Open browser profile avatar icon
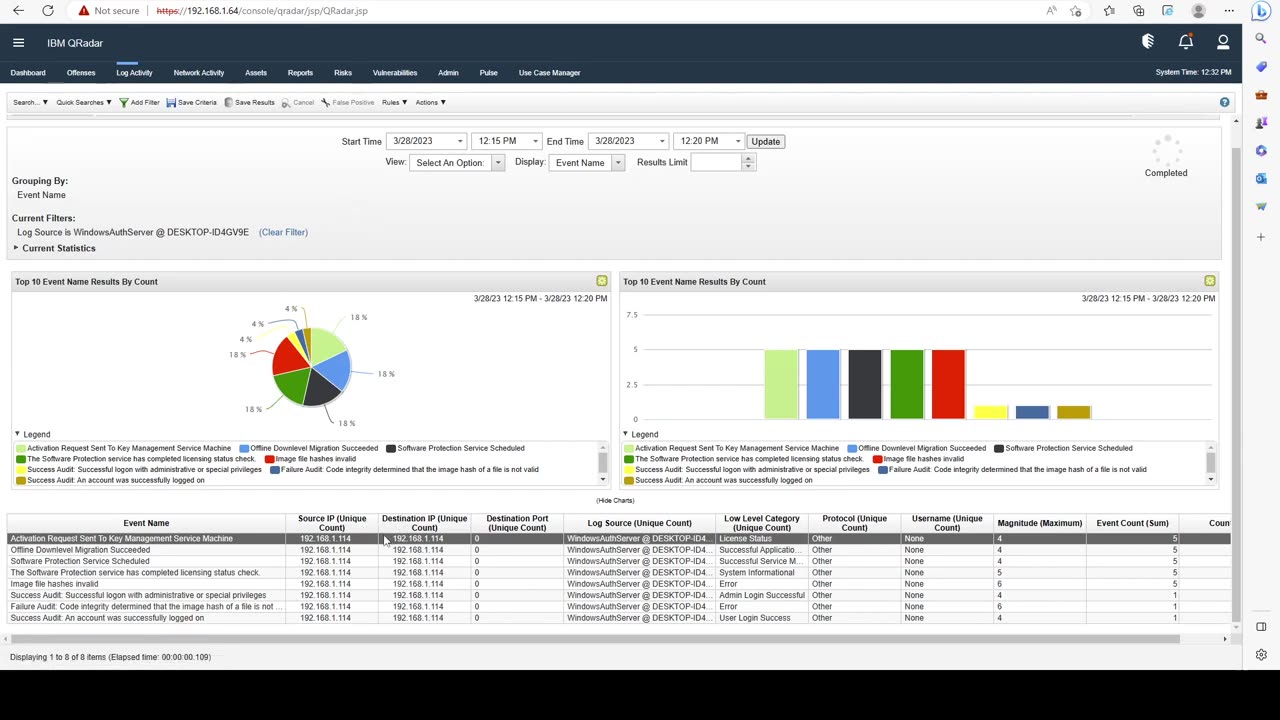The height and width of the screenshot is (720, 1280). (x=1198, y=11)
